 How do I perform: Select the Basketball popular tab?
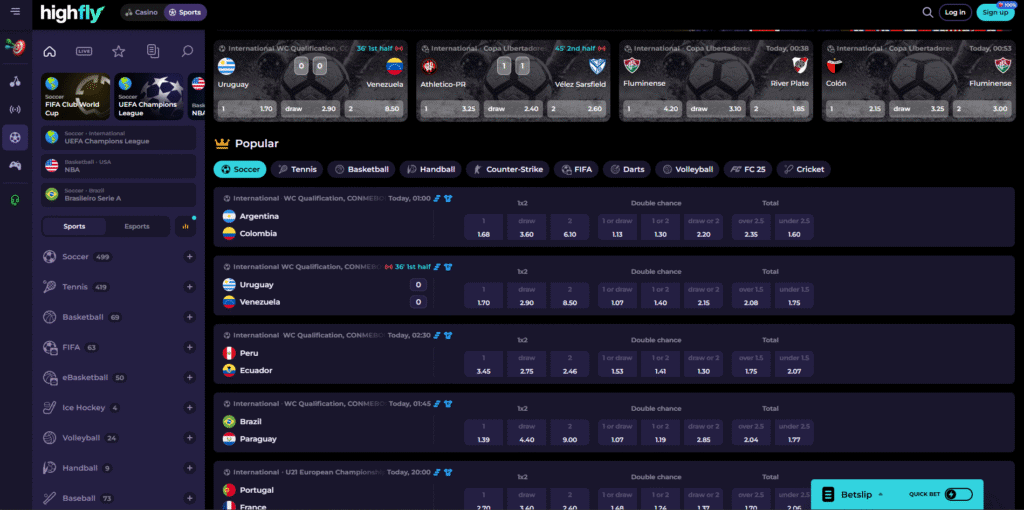point(361,169)
